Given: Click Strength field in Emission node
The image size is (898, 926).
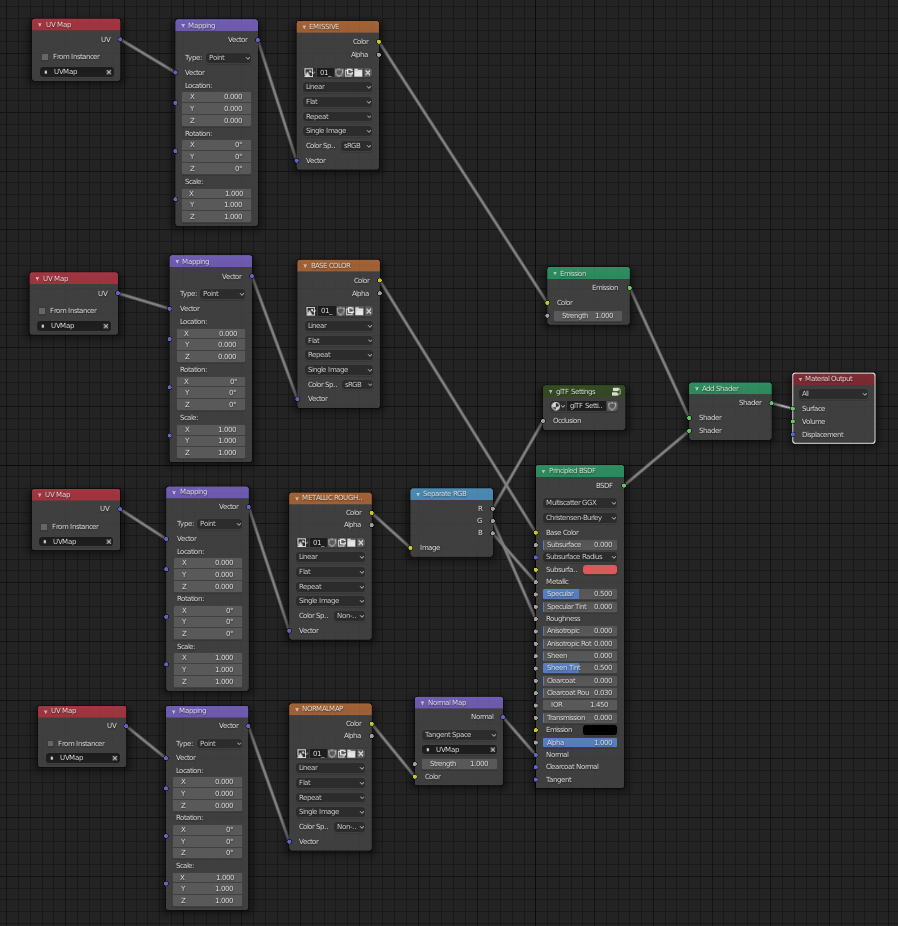Looking at the screenshot, I should click(x=587, y=316).
